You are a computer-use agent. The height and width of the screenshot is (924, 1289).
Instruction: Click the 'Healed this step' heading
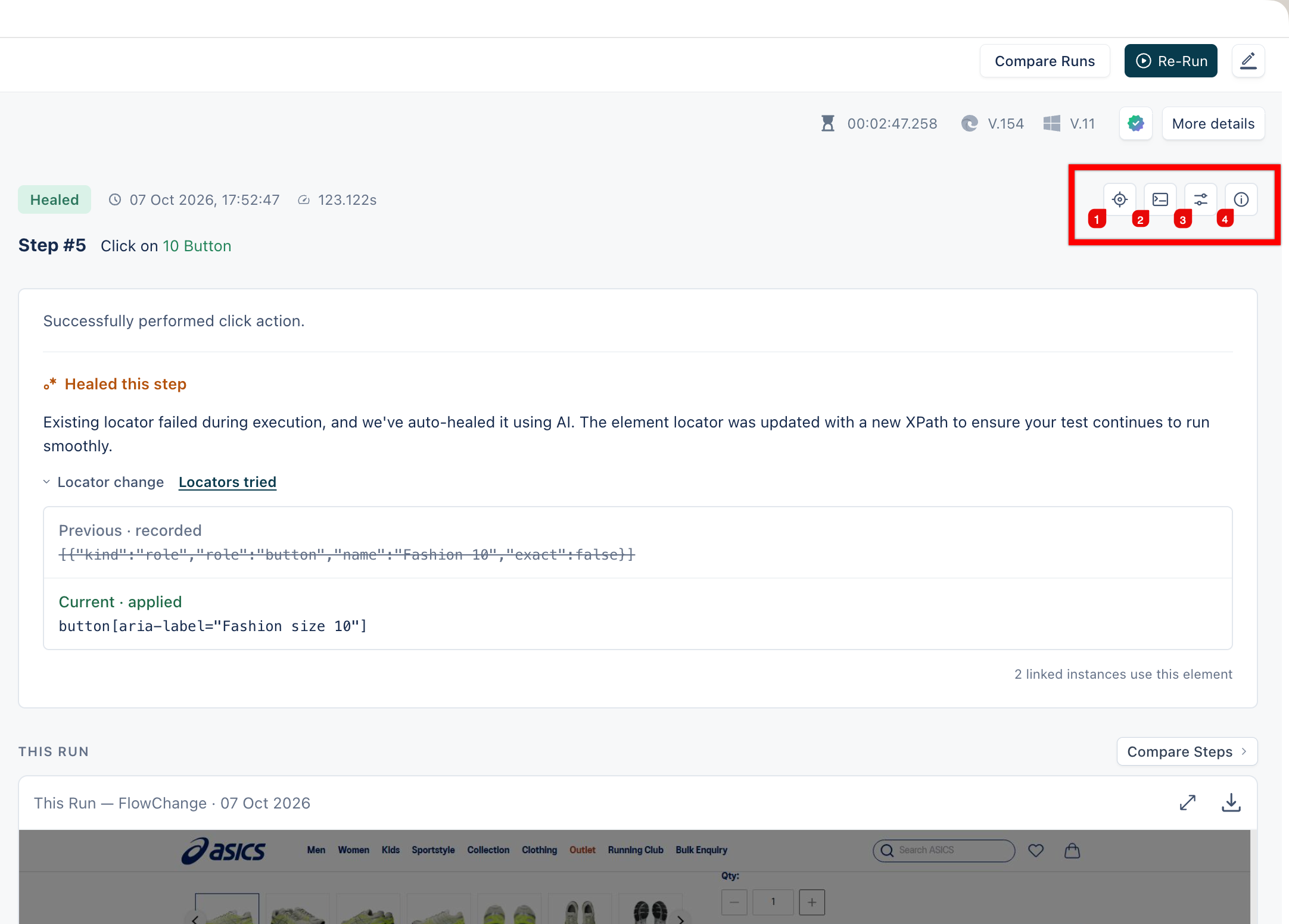126,384
